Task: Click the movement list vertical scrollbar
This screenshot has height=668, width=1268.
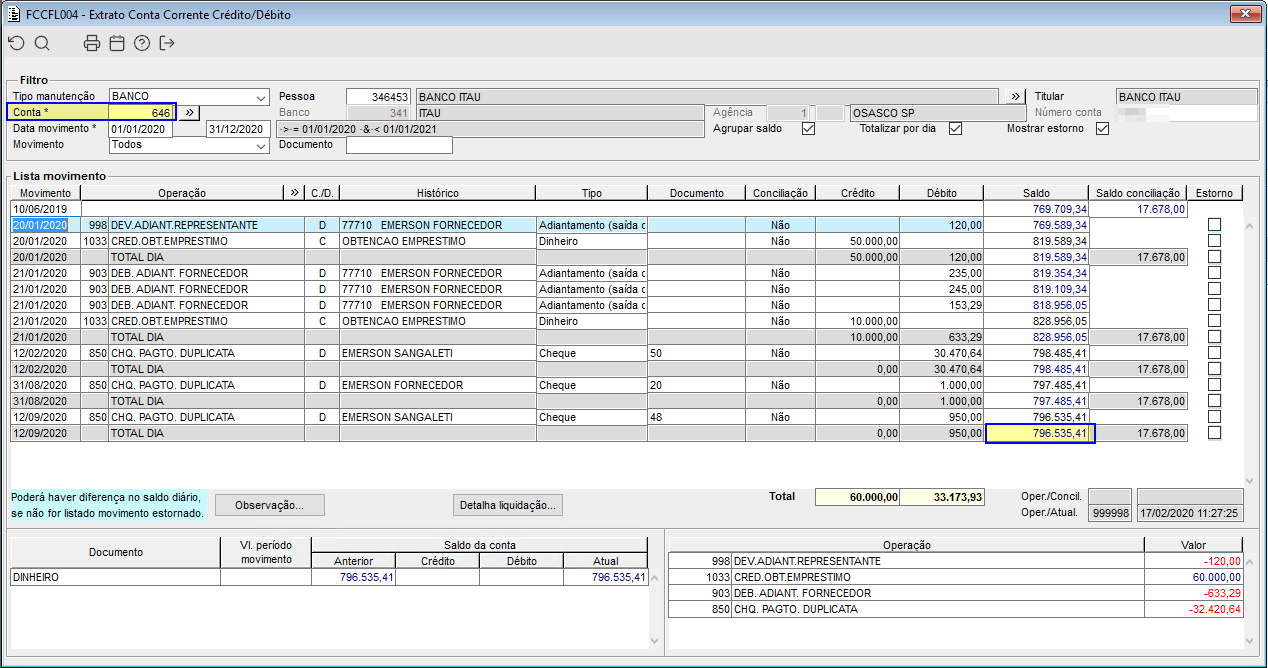Action: 1249,350
